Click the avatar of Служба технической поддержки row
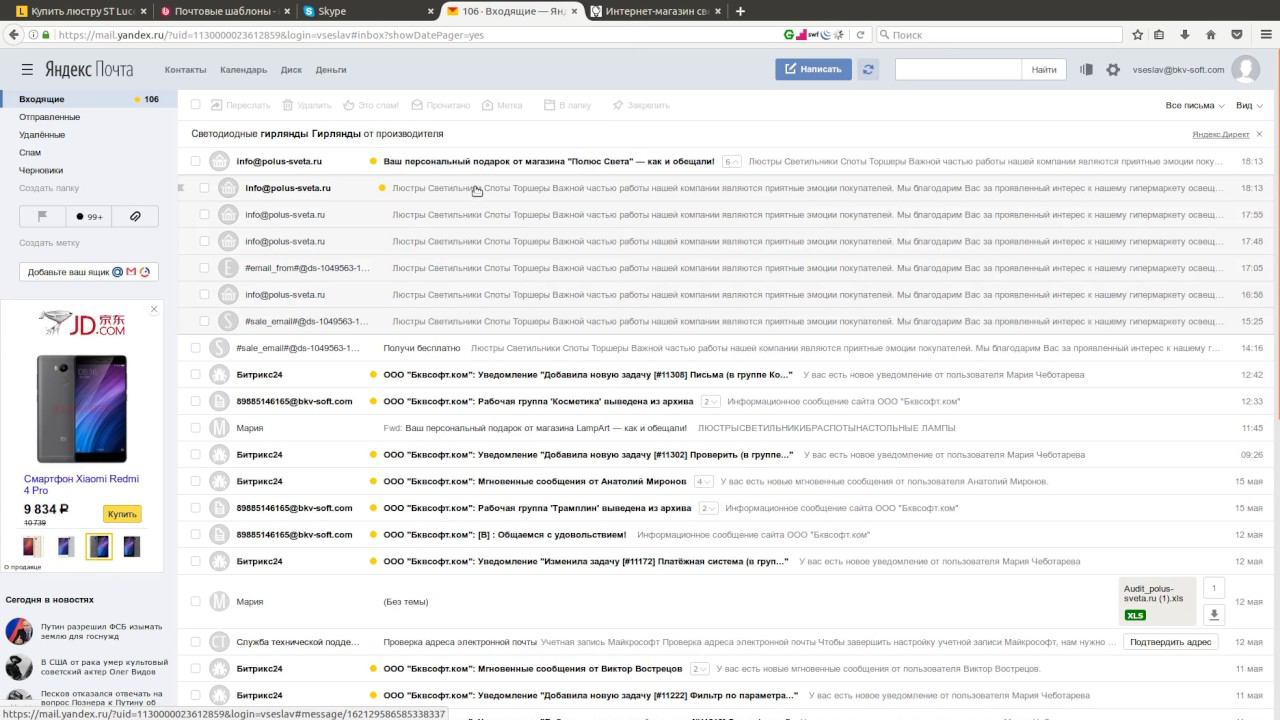Image resolution: width=1280 pixels, height=720 pixels. click(219, 642)
